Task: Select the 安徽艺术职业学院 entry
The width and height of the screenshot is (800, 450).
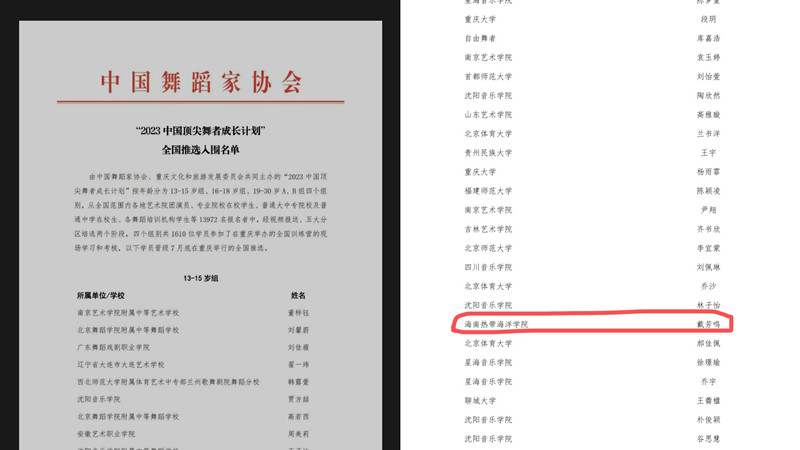Action: [x=107, y=434]
